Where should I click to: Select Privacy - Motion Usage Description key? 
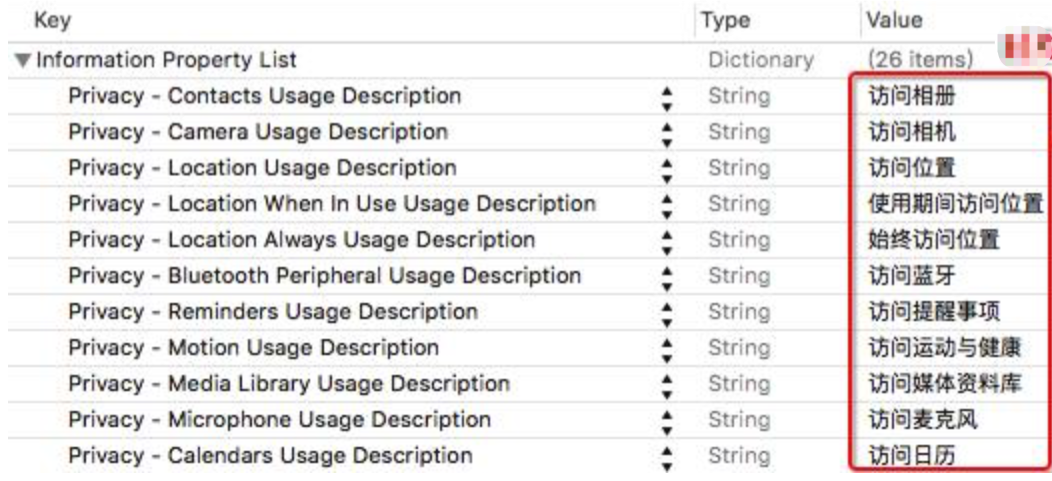[253, 349]
